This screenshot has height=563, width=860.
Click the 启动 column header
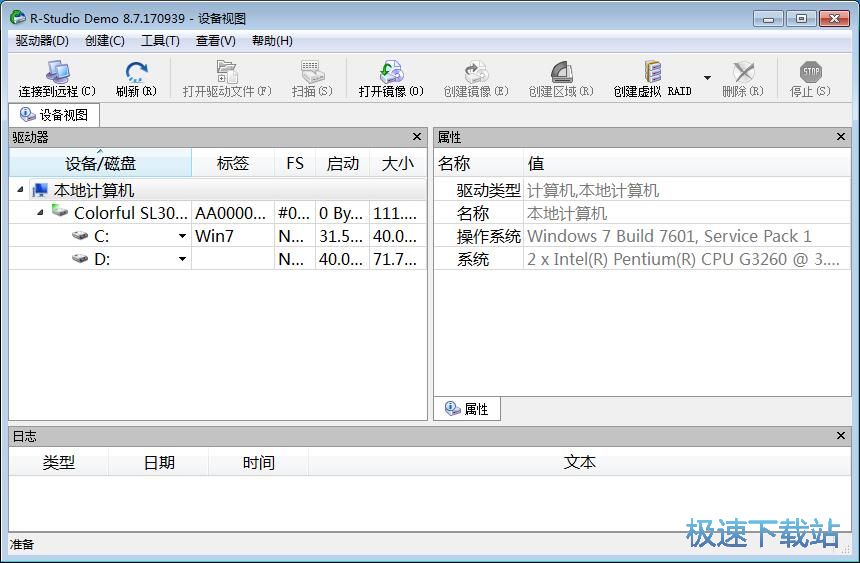343,163
